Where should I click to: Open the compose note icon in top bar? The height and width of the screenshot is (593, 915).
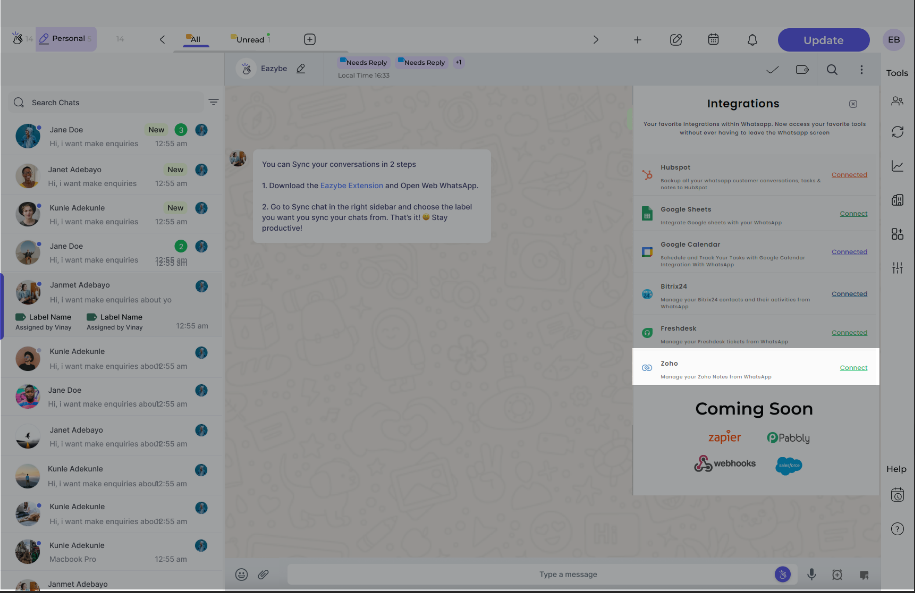(676, 40)
